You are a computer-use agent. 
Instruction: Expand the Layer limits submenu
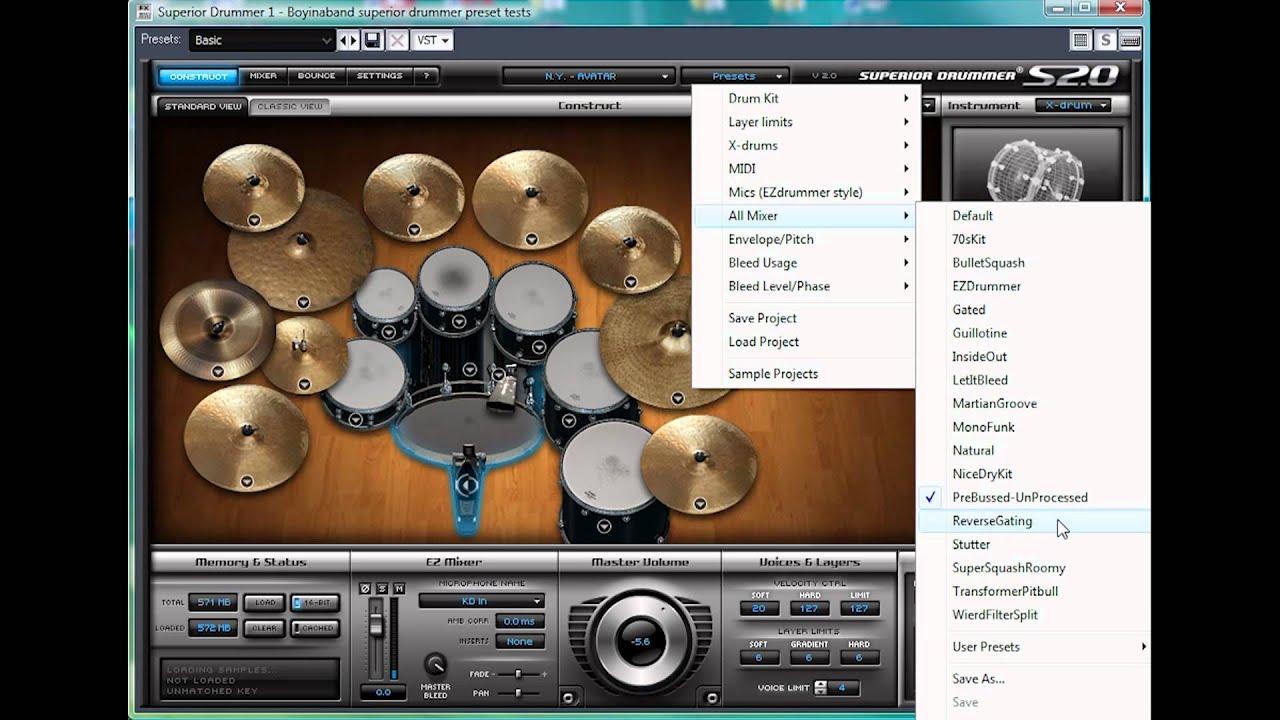804,122
